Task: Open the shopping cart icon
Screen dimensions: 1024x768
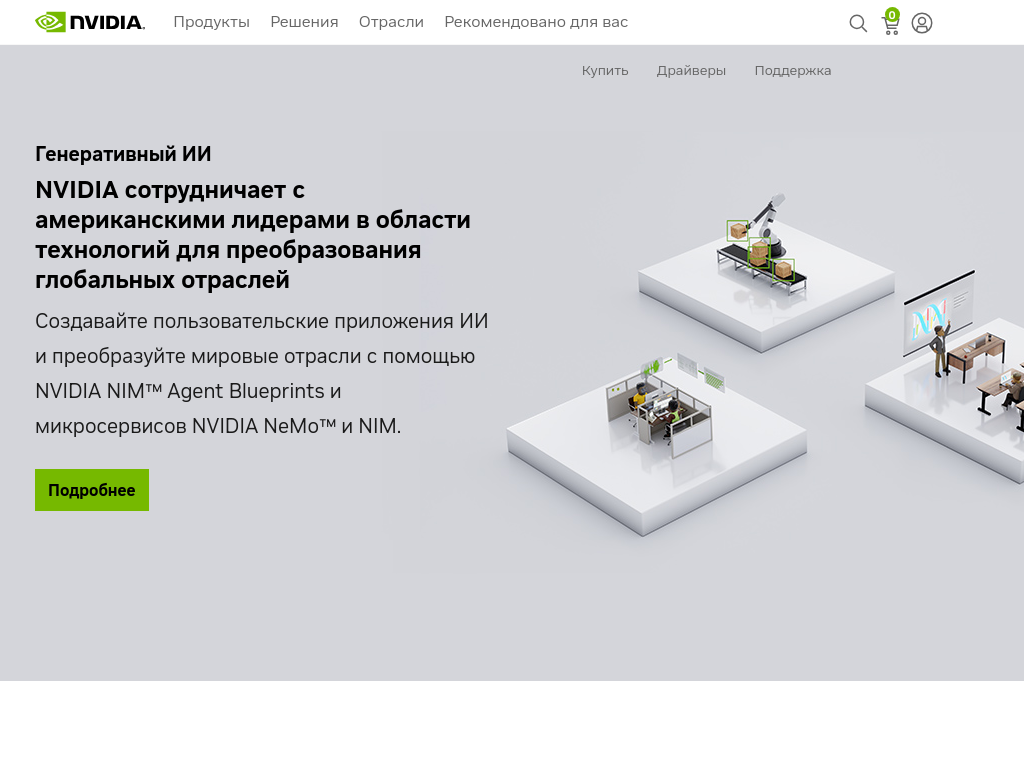Action: [891, 22]
